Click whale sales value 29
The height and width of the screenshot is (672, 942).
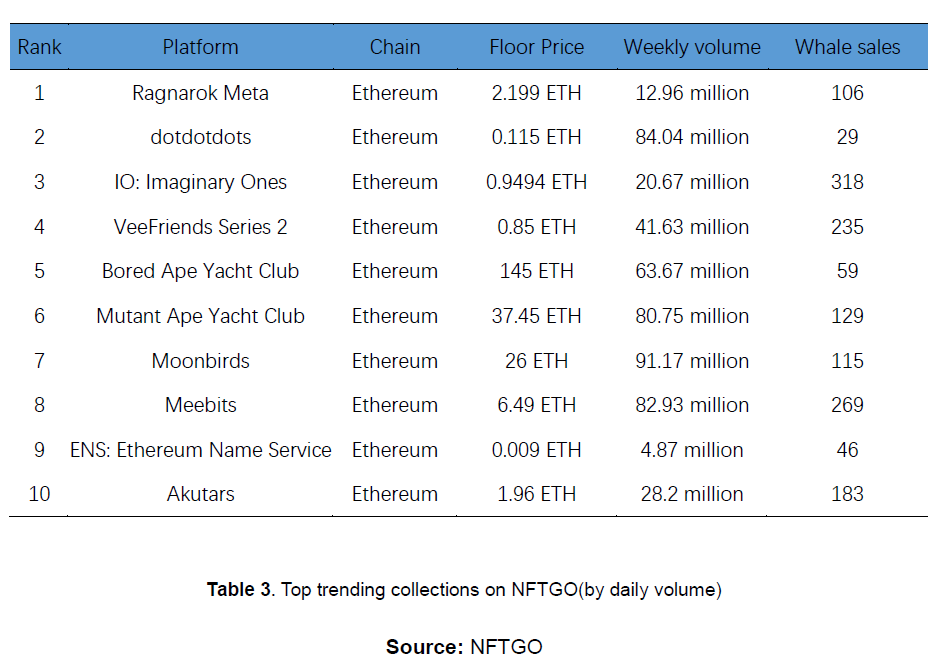point(848,137)
